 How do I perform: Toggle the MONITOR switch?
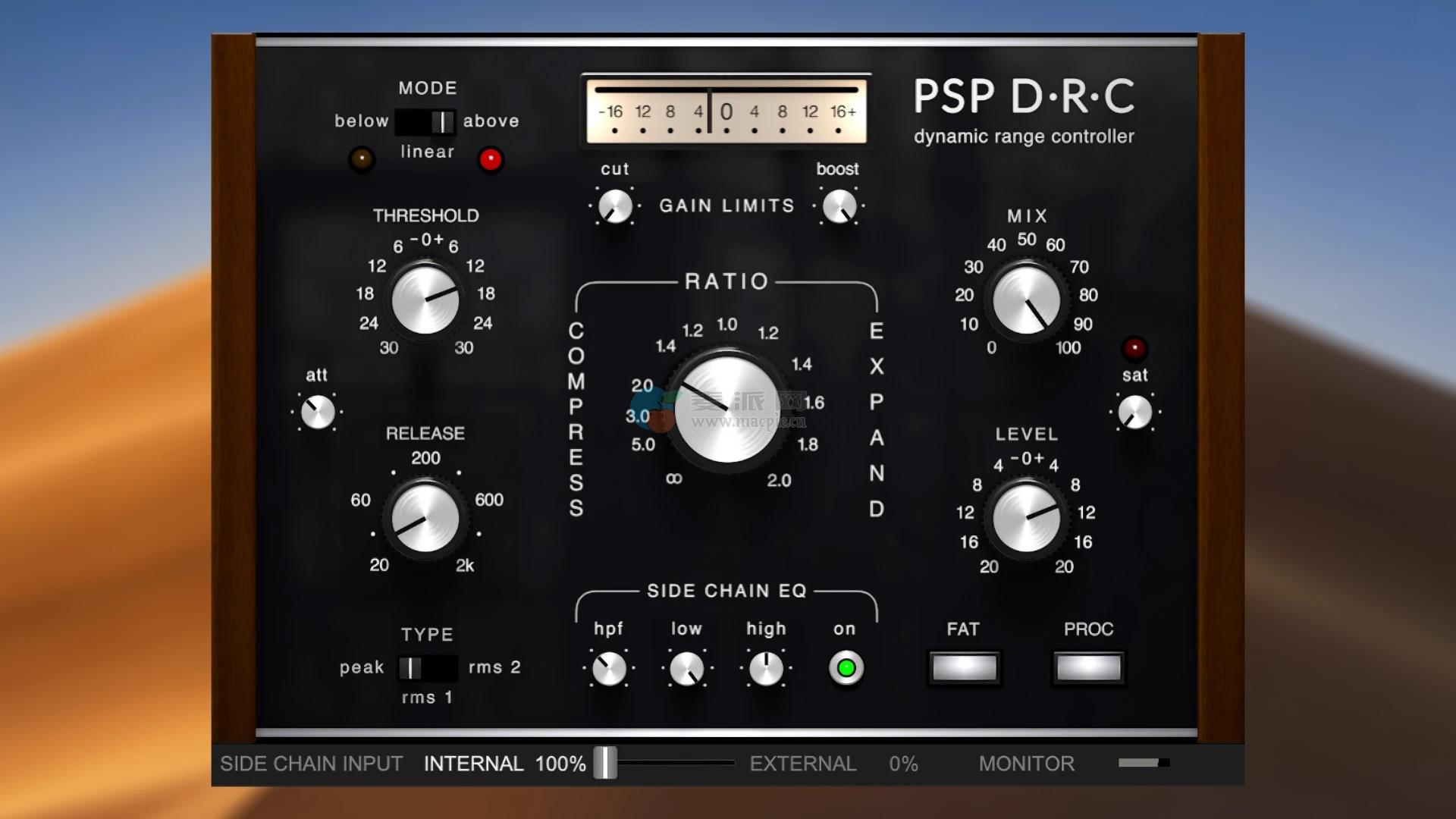pyautogui.click(x=1144, y=763)
